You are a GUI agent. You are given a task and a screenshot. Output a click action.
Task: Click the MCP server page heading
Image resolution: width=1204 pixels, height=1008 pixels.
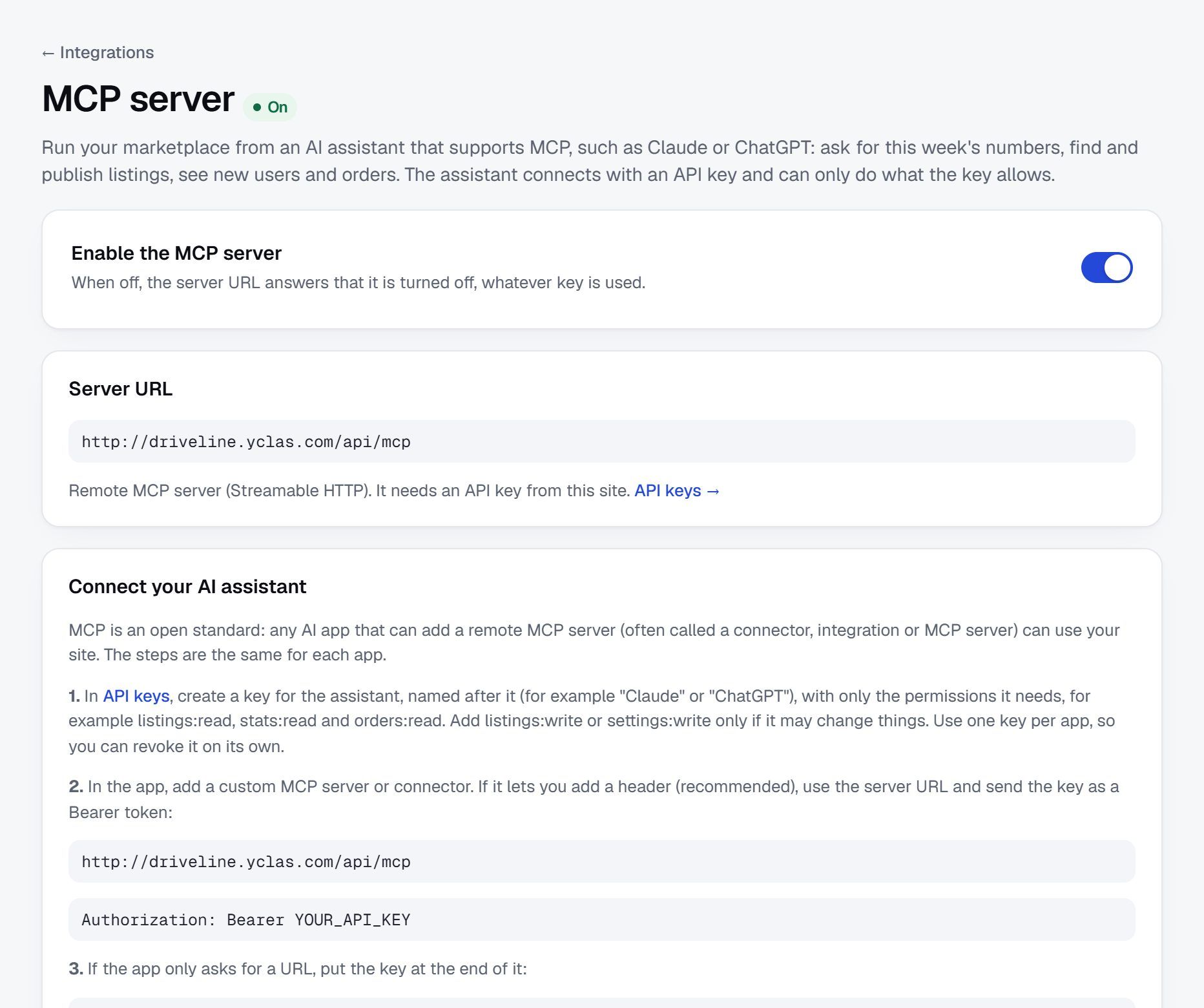tap(138, 99)
